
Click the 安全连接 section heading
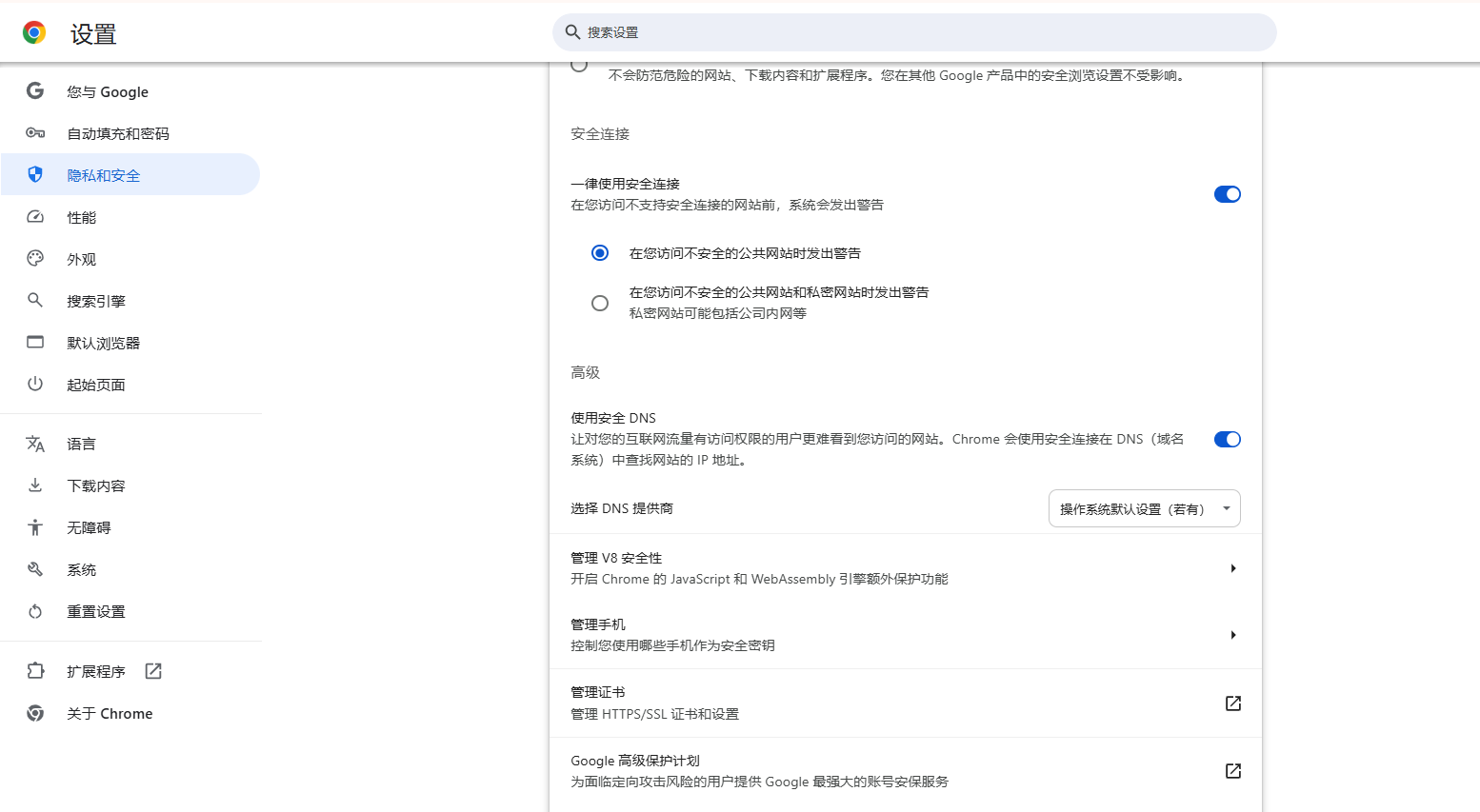click(600, 133)
